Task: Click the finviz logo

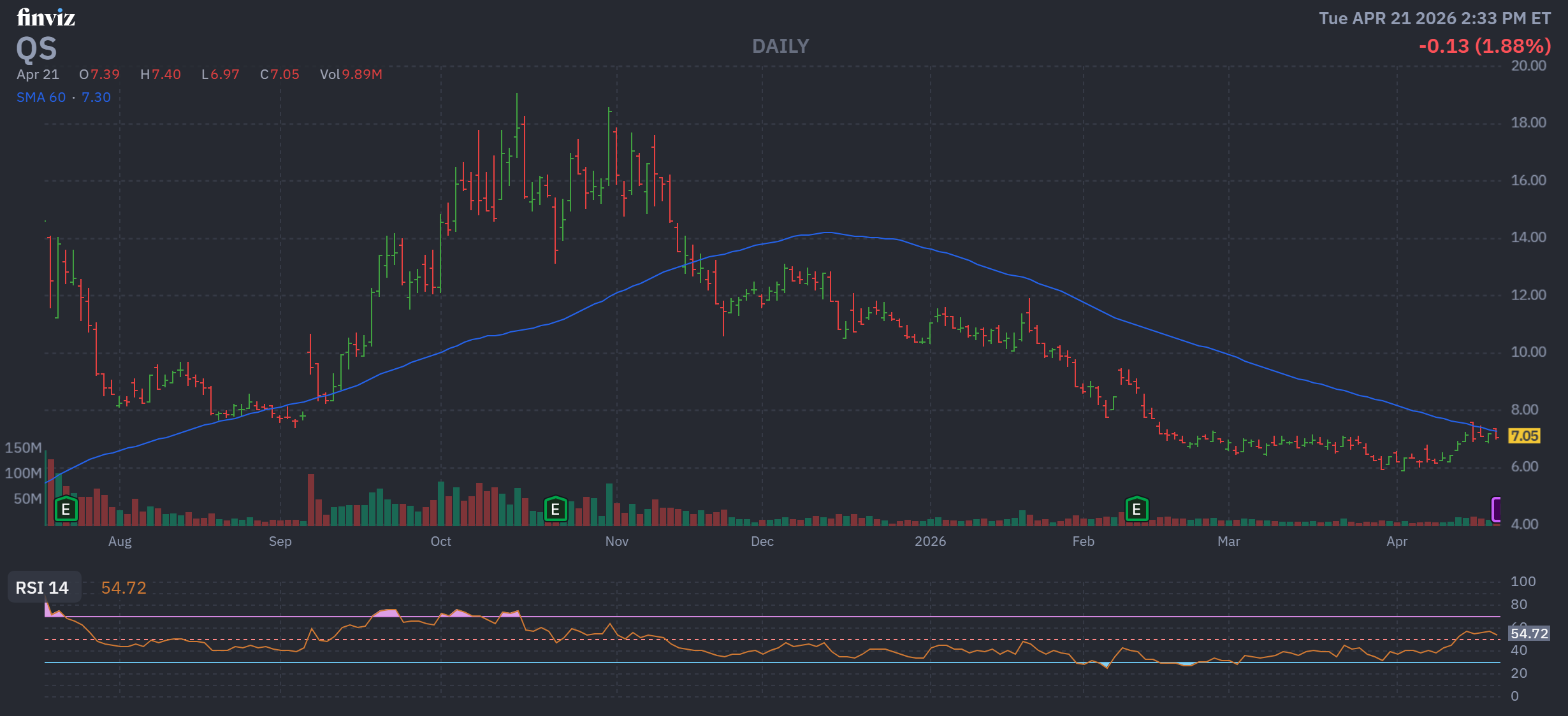Action: pyautogui.click(x=46, y=17)
